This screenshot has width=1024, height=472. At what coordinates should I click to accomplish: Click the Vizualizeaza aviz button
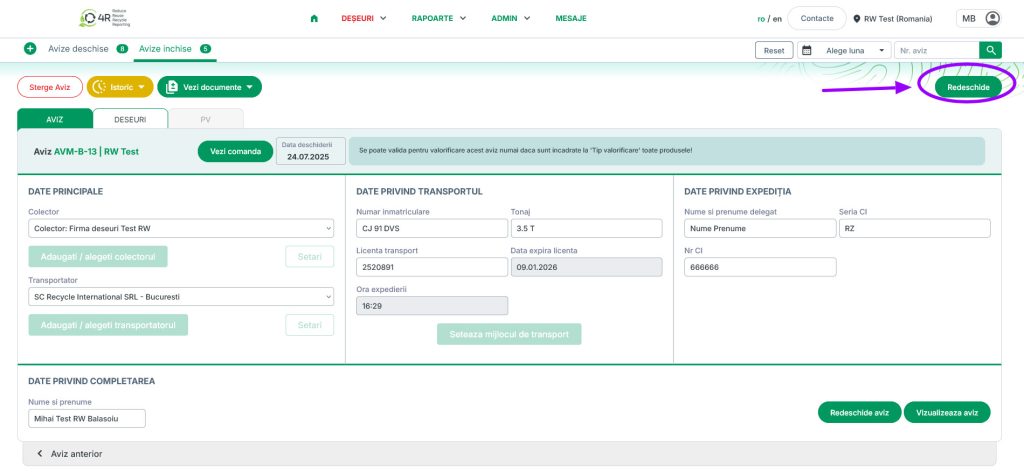point(946,413)
